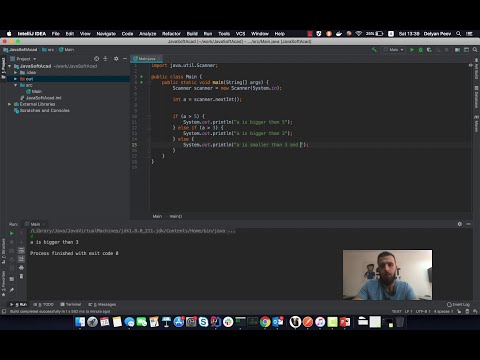Image resolution: width=480 pixels, height=360 pixels.
Task: Click run gutter arrow beside class Main
Action: [141, 77]
